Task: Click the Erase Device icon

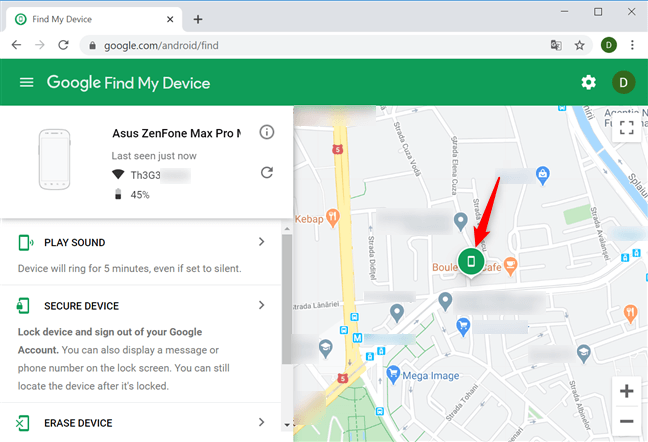Action: [22, 423]
